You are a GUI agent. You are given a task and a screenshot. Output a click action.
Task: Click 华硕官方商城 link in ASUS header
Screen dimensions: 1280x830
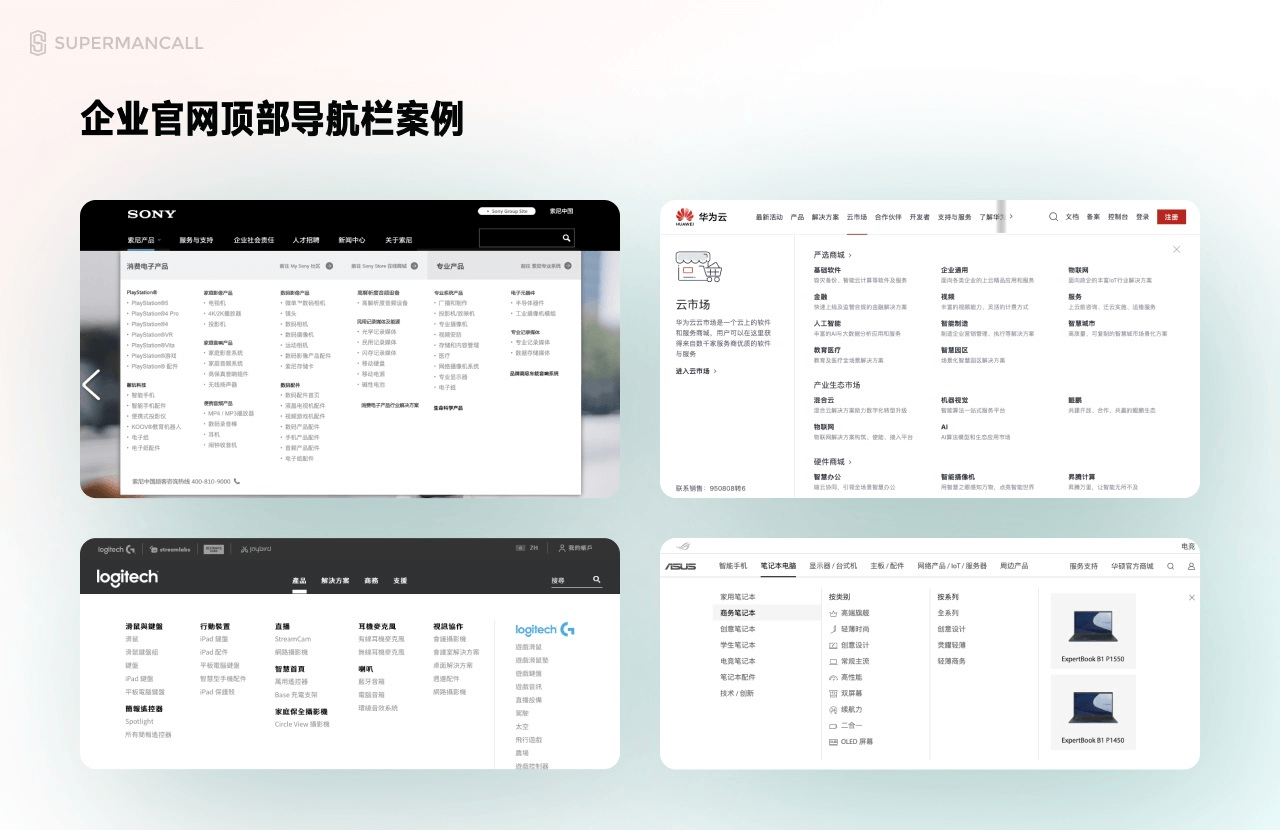[x=1131, y=566]
